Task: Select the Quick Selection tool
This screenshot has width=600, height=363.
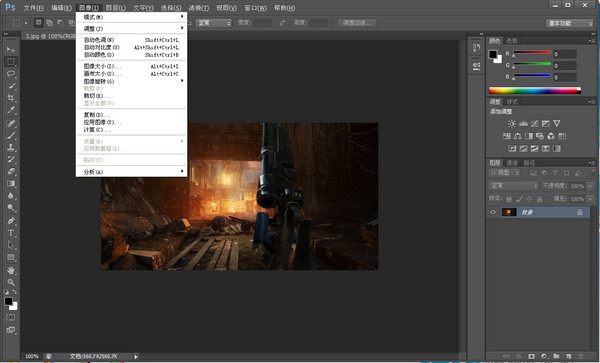Action: point(11,86)
